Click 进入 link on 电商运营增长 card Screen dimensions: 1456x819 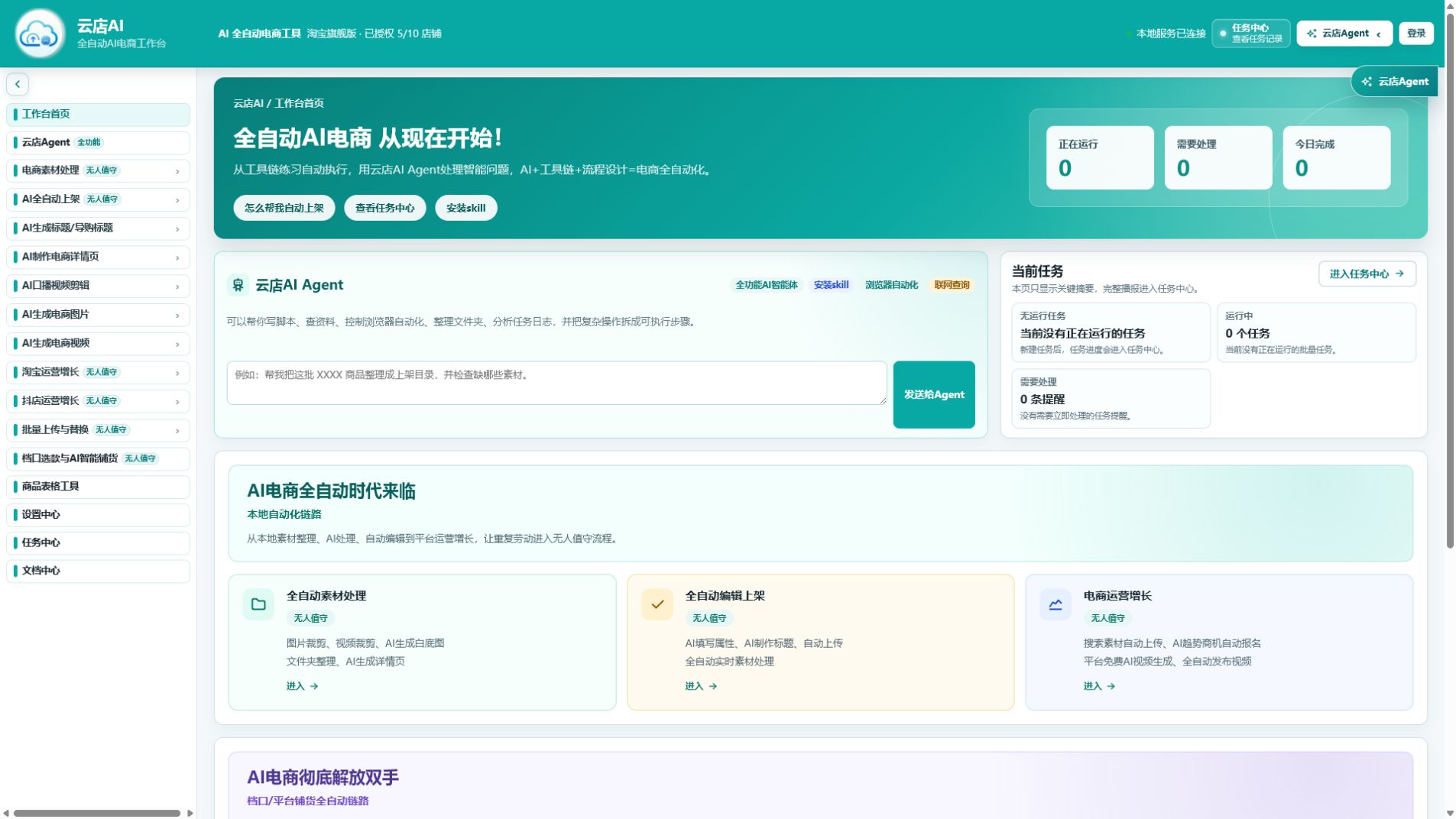pyautogui.click(x=1099, y=686)
